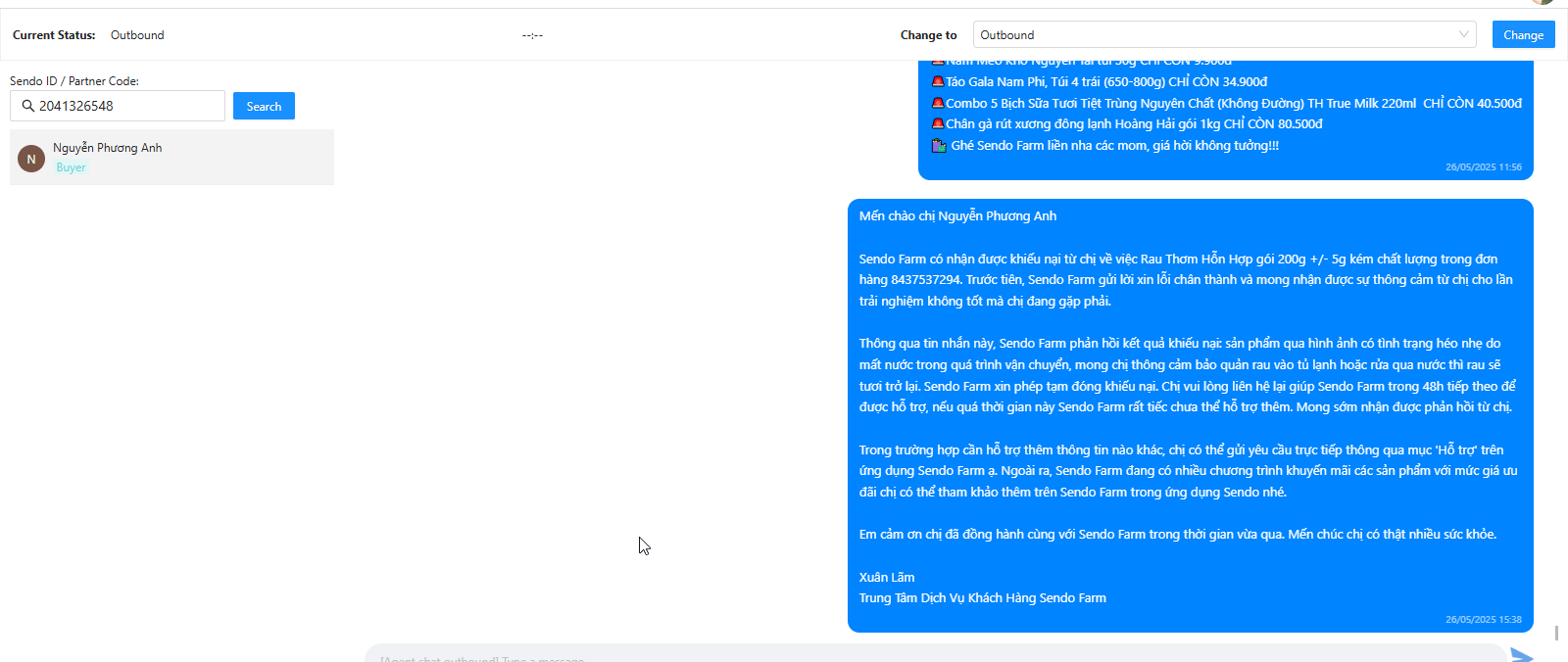Click the siren emoji beside Chân gà line
Screen dimensions: 1568x662
click(938, 124)
